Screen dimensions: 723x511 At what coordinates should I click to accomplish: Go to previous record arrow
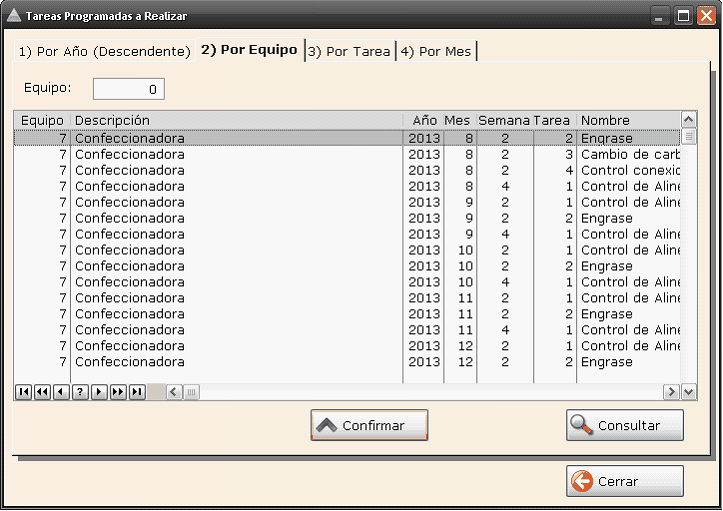point(61,392)
